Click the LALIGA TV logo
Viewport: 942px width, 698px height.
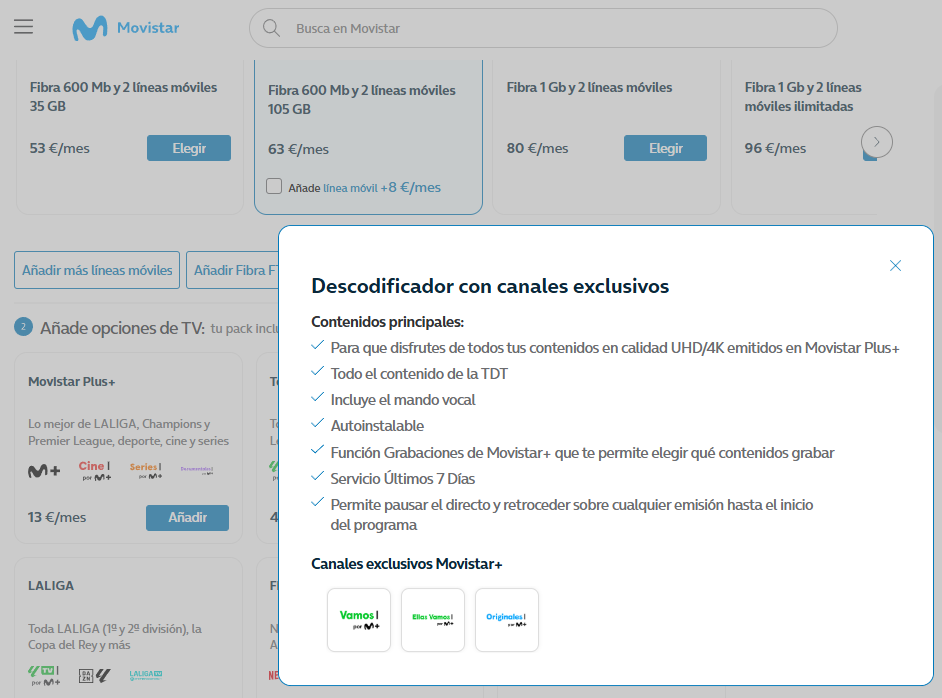coord(145,674)
